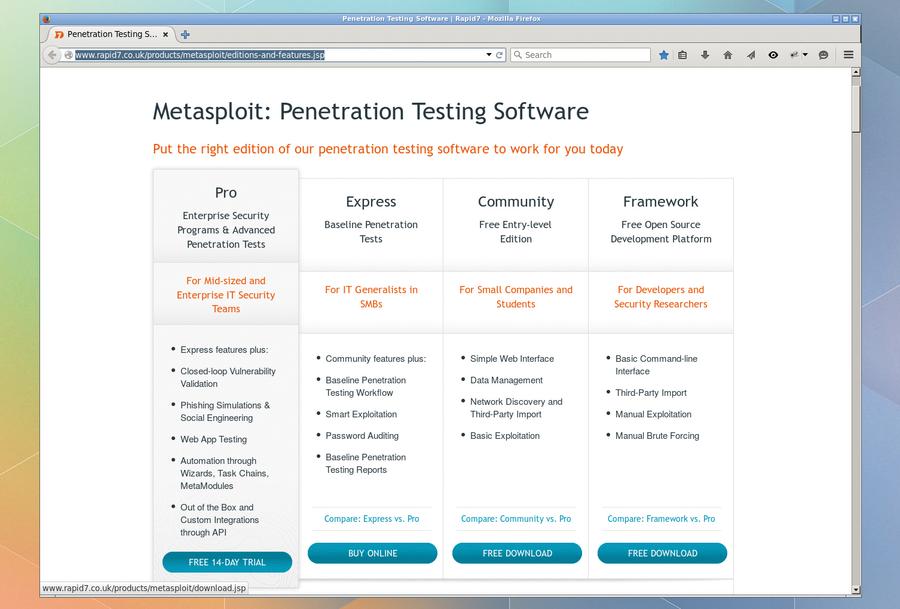Open Compare: Community vs. Pro link

pos(516,519)
